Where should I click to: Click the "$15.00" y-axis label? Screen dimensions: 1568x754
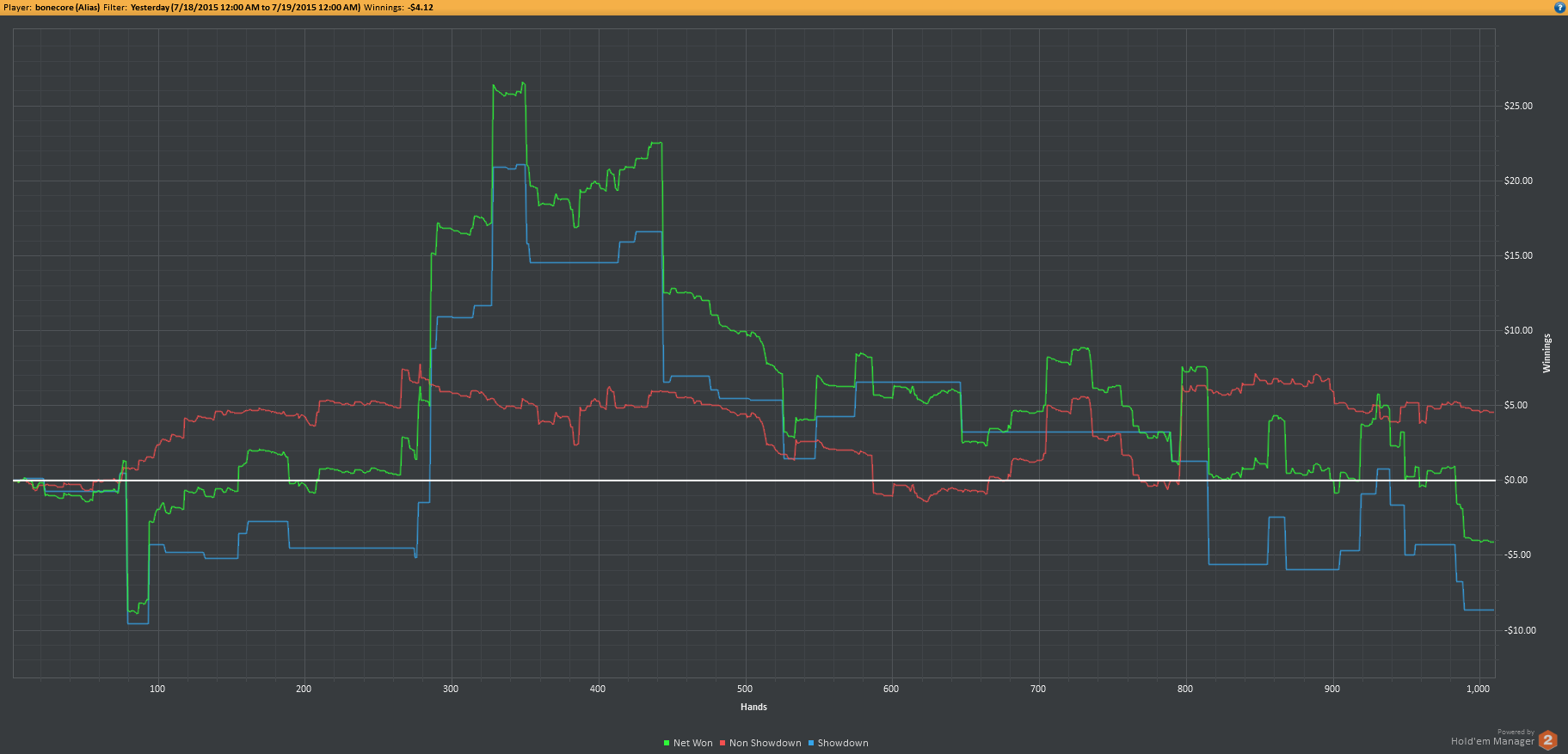point(1518,255)
